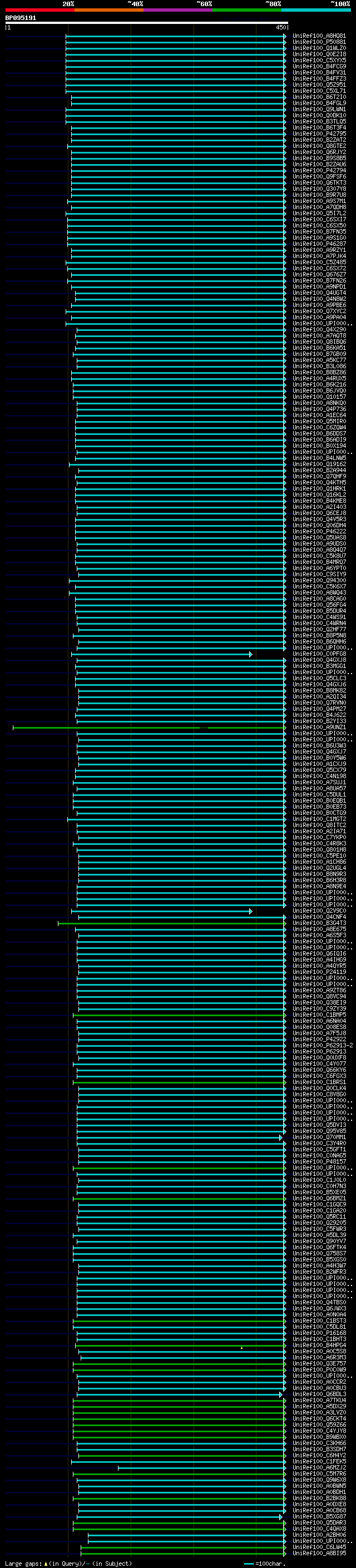Click the short alignment bar for C0PFG8

click(161, 654)
